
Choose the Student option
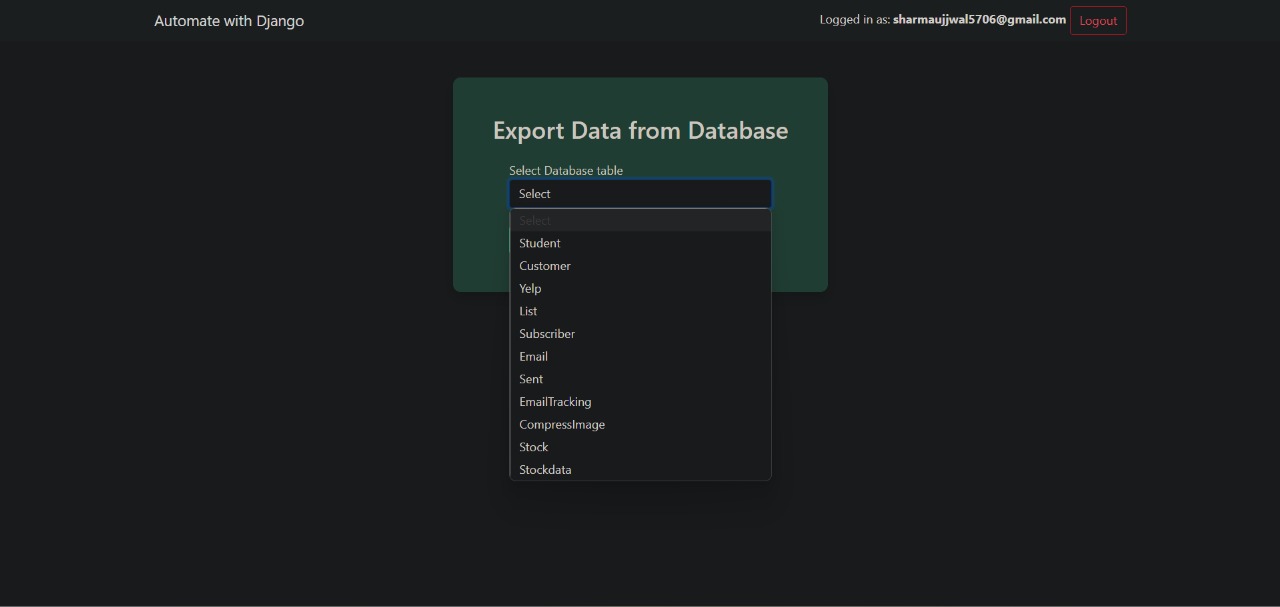point(640,243)
